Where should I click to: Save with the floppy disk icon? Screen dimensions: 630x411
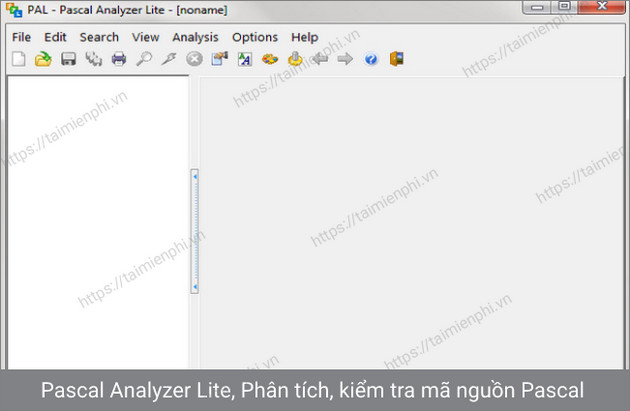pos(68,59)
